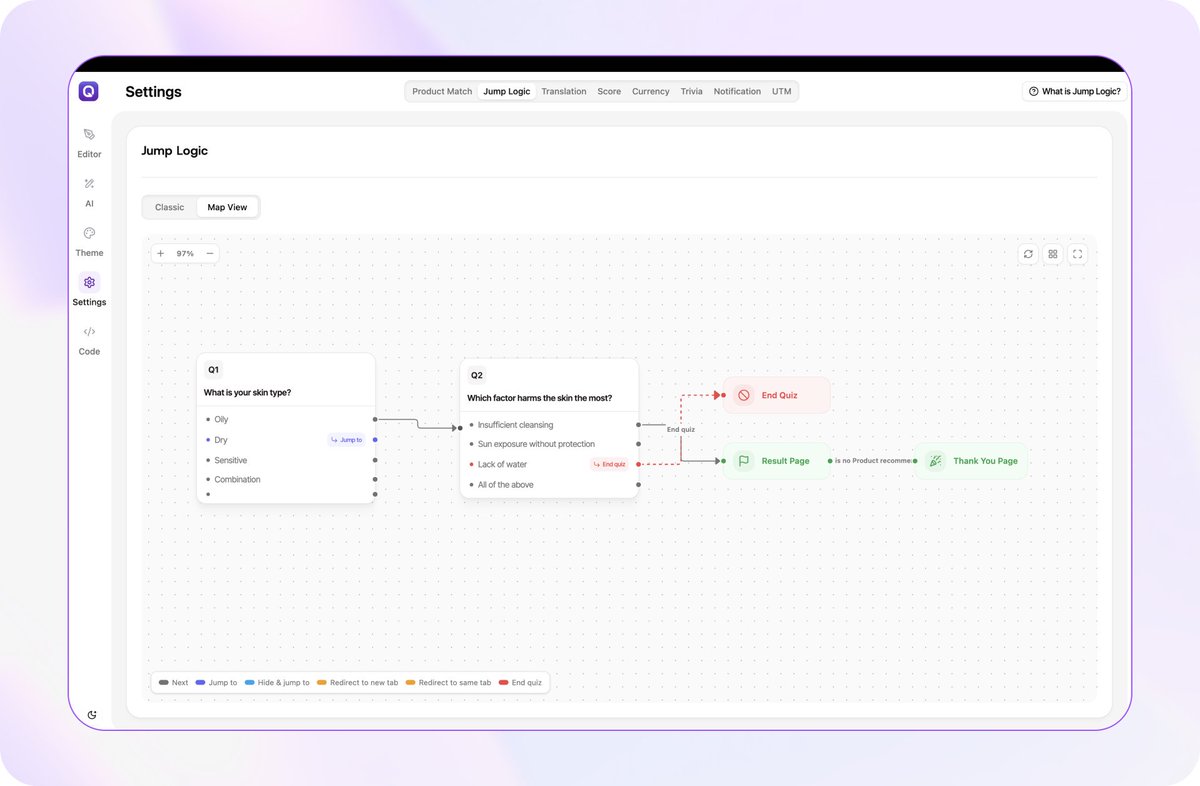This screenshot has width=1200, height=786.
Task: Open the Score tab
Action: pos(609,91)
